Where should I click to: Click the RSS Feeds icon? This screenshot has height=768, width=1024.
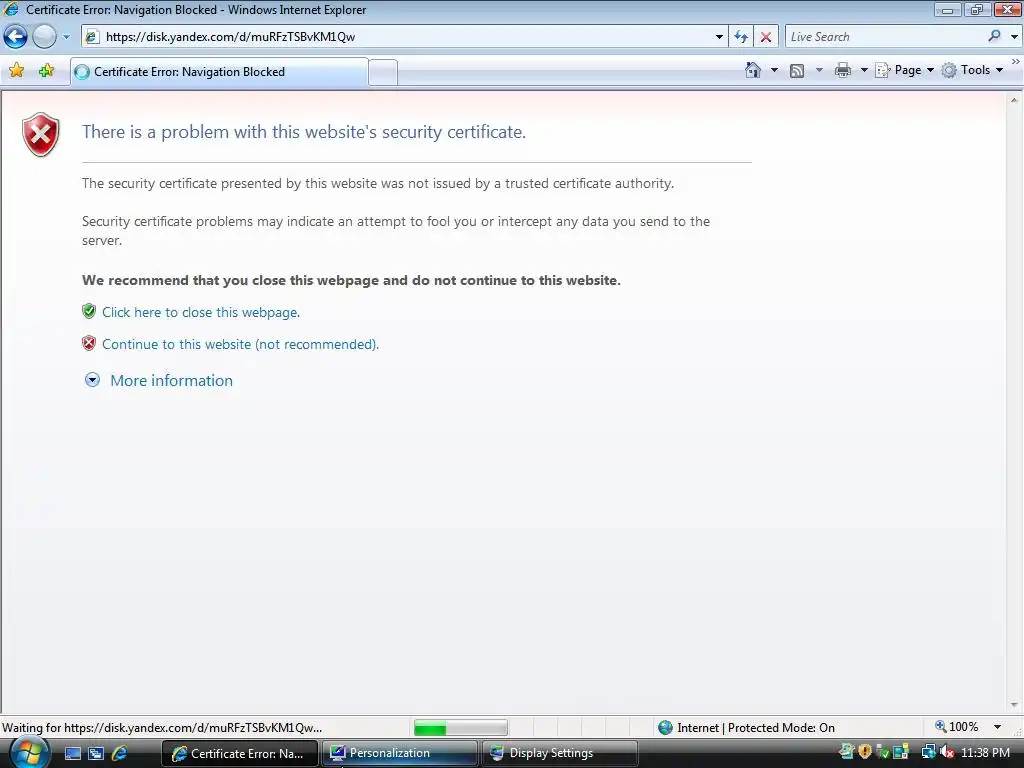[797, 71]
